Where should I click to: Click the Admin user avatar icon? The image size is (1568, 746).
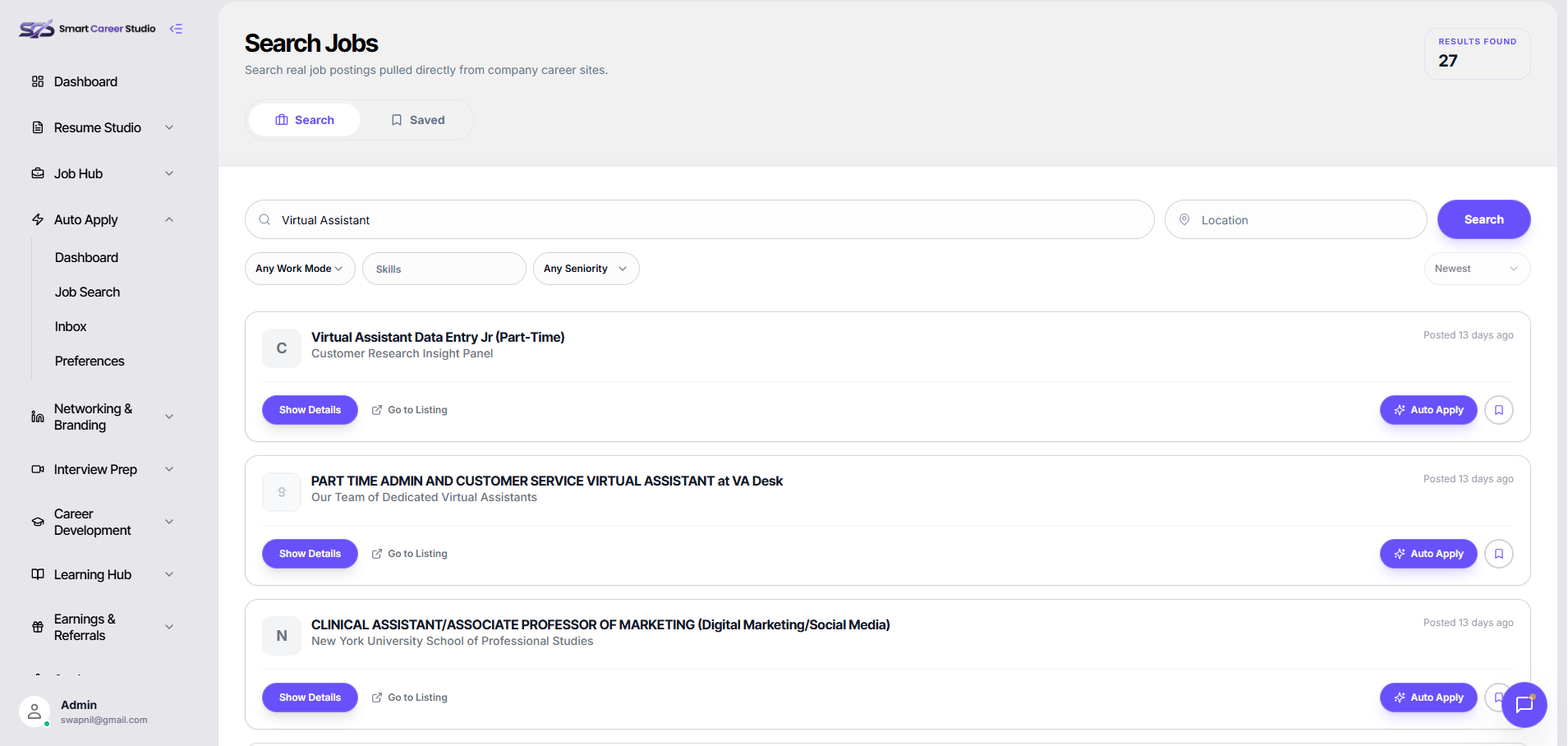(x=34, y=711)
